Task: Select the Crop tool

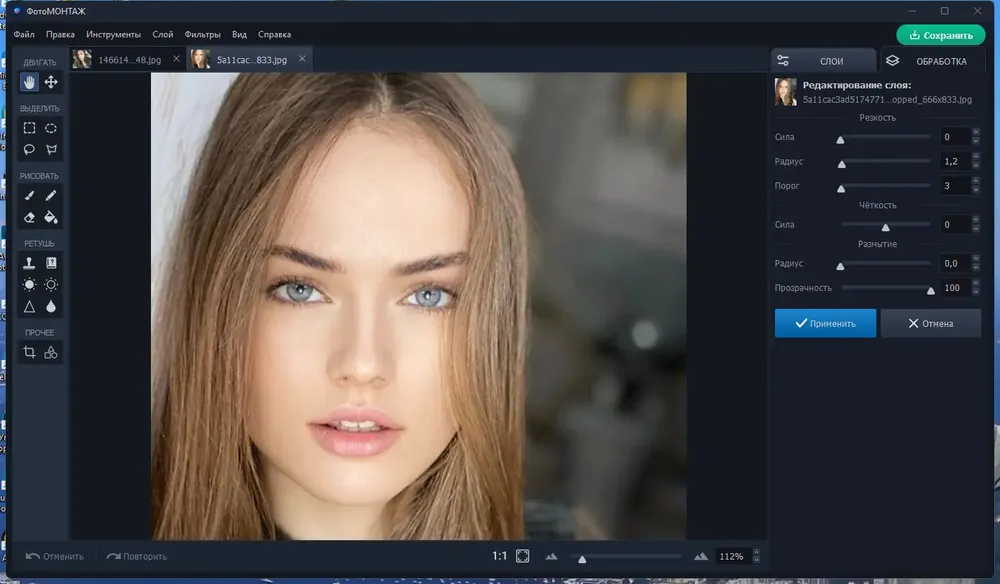Action: tap(29, 352)
